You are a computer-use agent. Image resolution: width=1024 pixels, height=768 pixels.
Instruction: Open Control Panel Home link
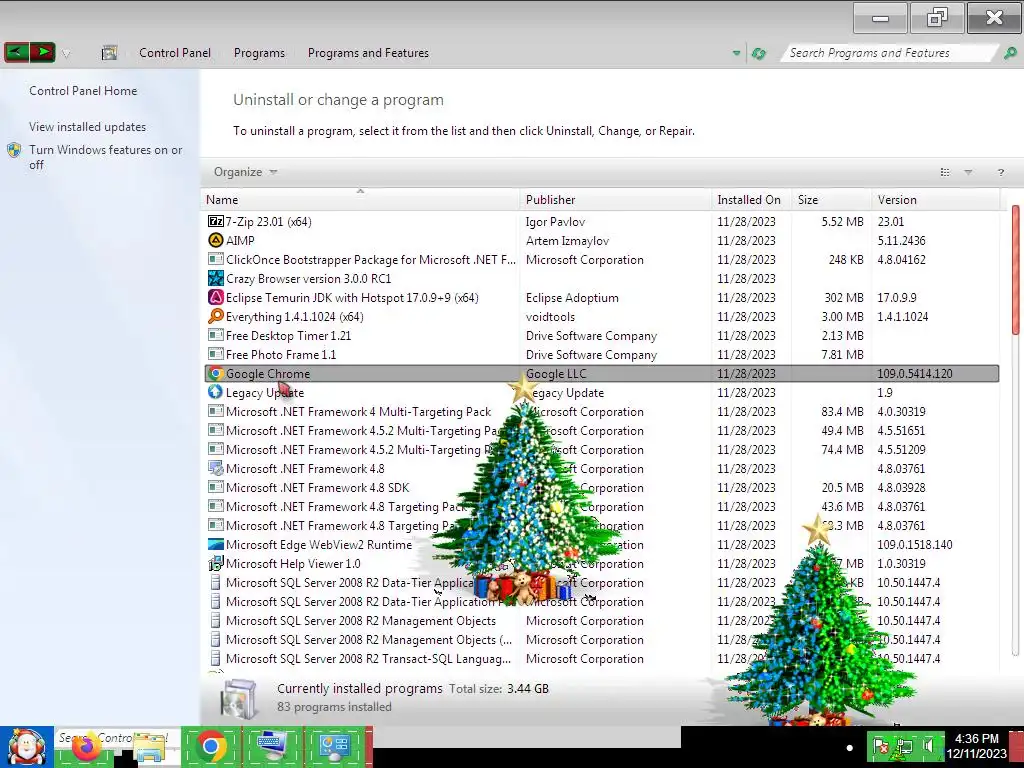pos(83,91)
